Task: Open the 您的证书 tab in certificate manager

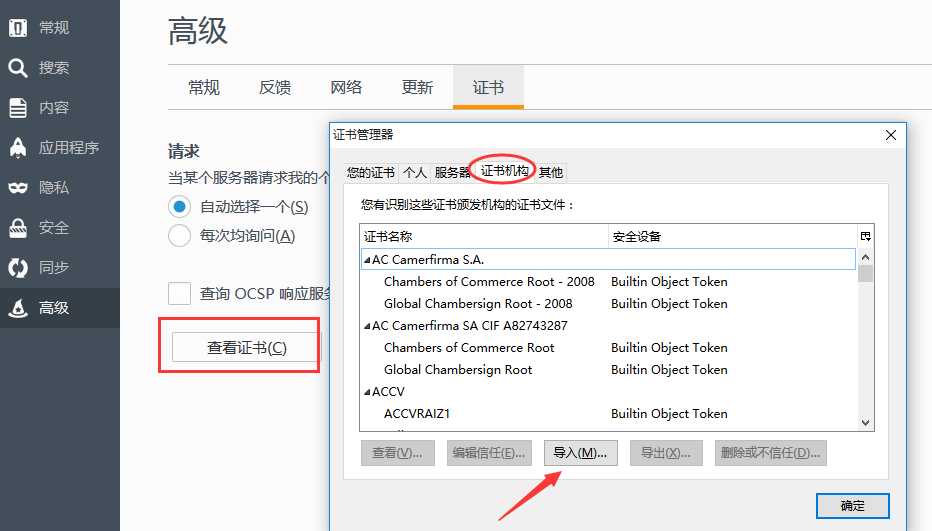Action: pyautogui.click(x=371, y=172)
